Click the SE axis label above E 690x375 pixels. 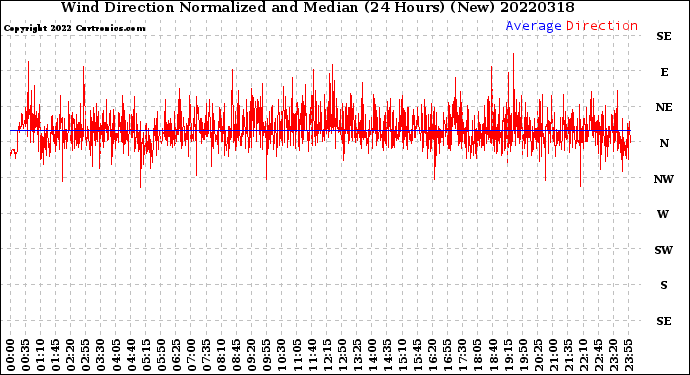664,36
